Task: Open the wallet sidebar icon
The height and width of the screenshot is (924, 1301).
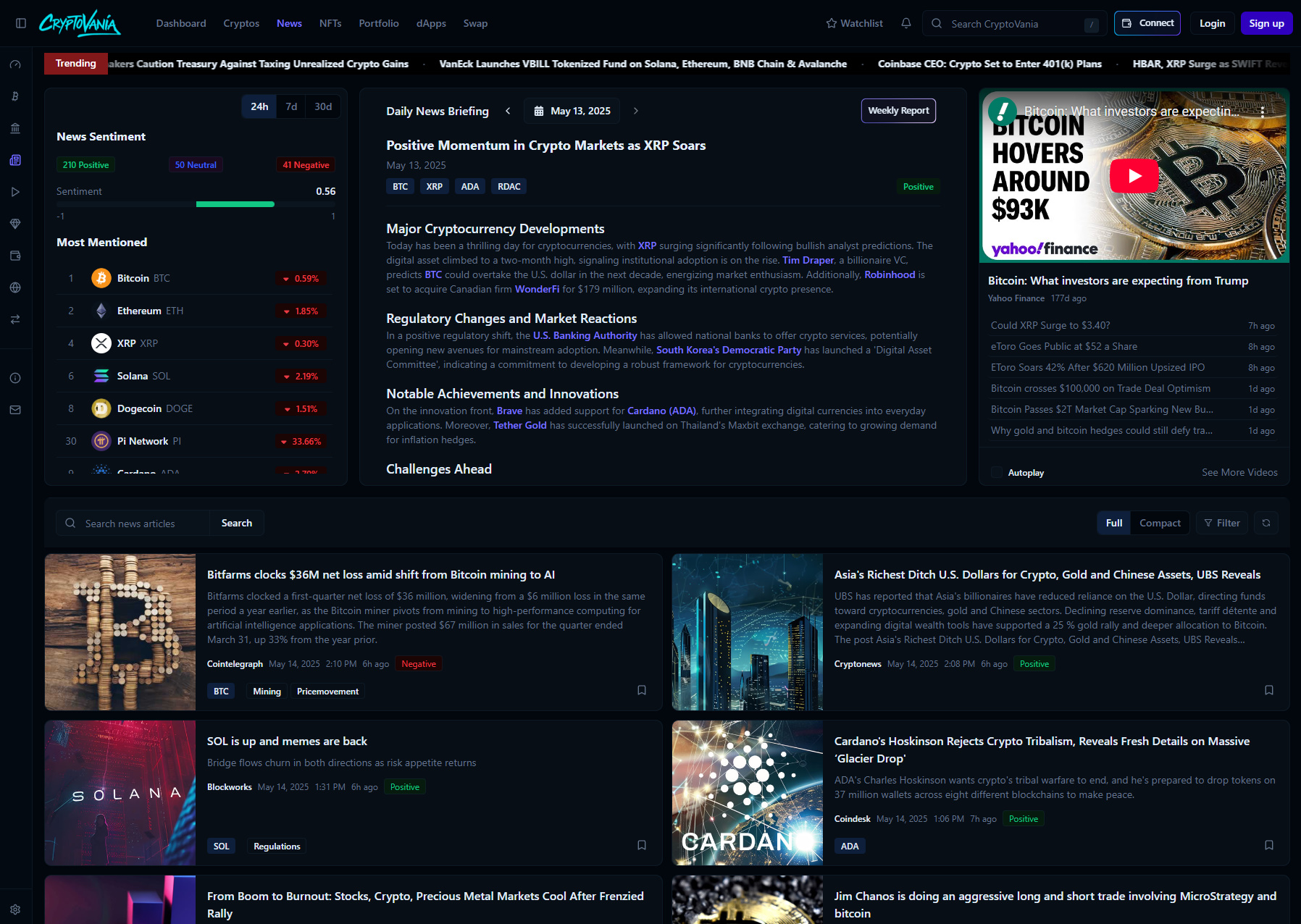Action: coord(15,256)
